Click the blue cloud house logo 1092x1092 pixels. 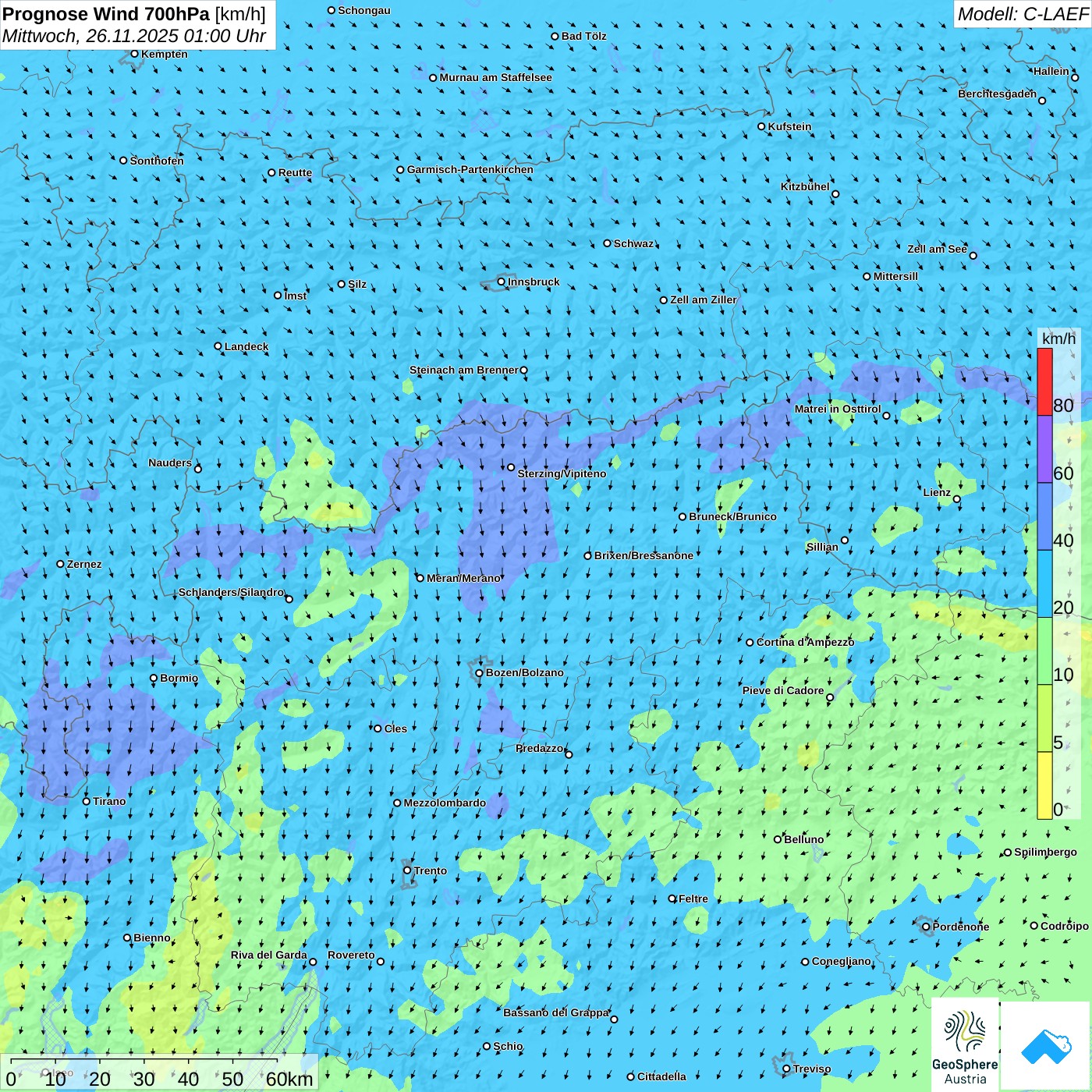1046,1047
